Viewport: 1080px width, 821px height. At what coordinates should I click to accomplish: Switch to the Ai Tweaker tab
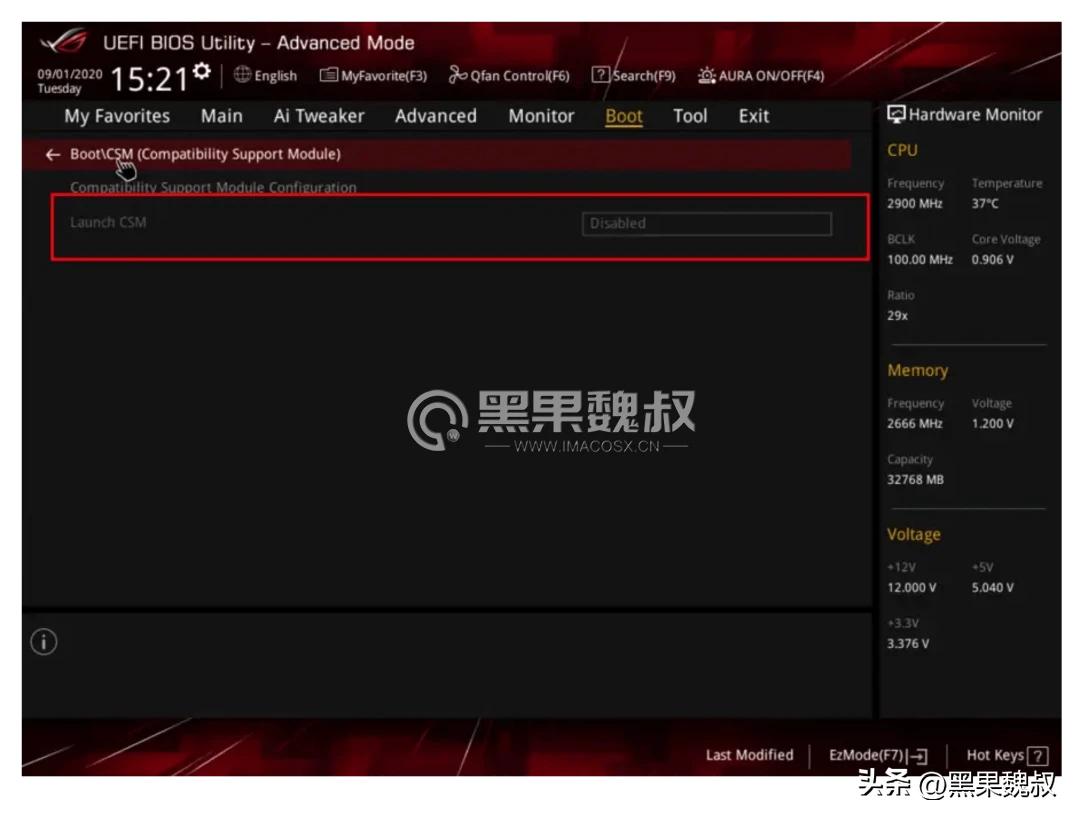[x=318, y=116]
